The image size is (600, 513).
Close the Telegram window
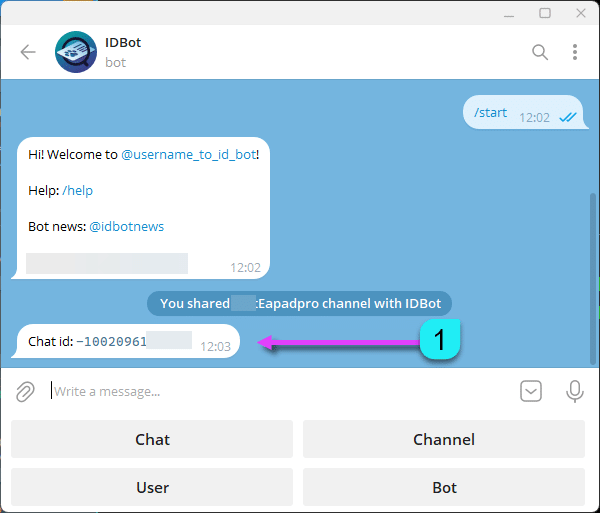[579, 13]
